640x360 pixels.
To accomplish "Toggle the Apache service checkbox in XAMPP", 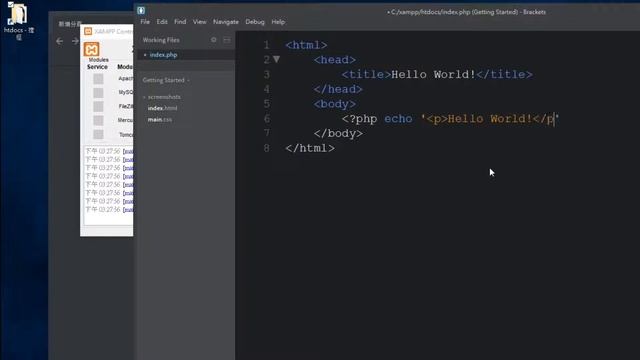I will point(98,79).
